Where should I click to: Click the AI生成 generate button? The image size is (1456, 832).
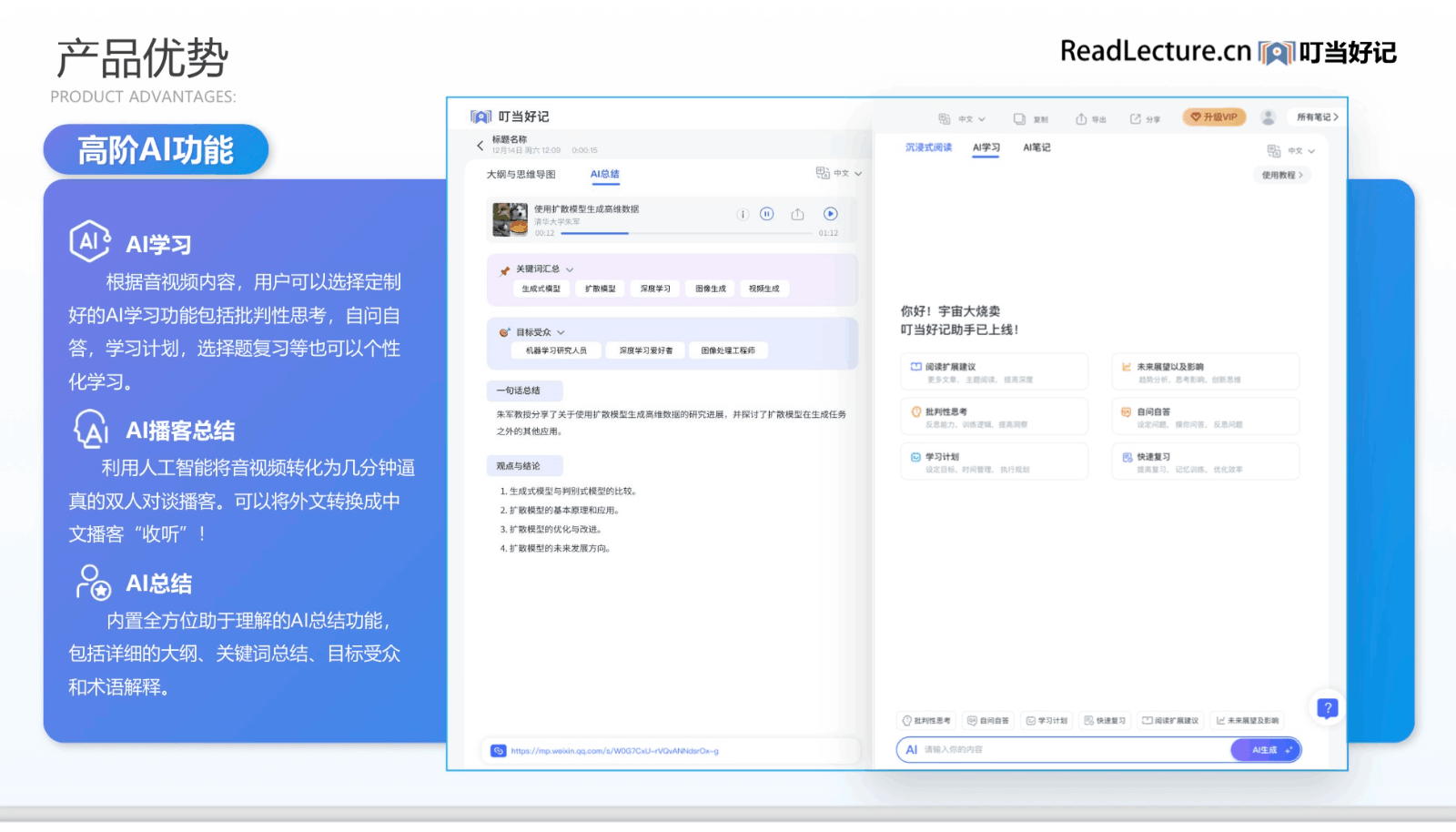tap(1266, 750)
